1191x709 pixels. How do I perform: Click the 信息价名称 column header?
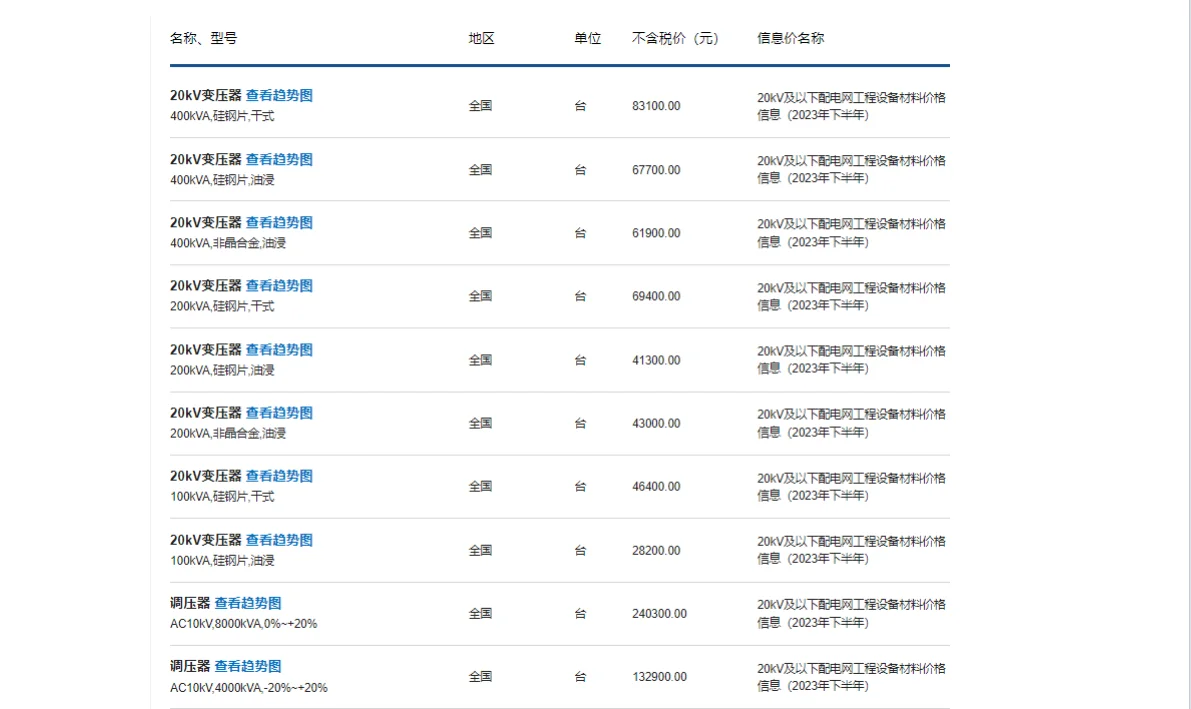789,37
